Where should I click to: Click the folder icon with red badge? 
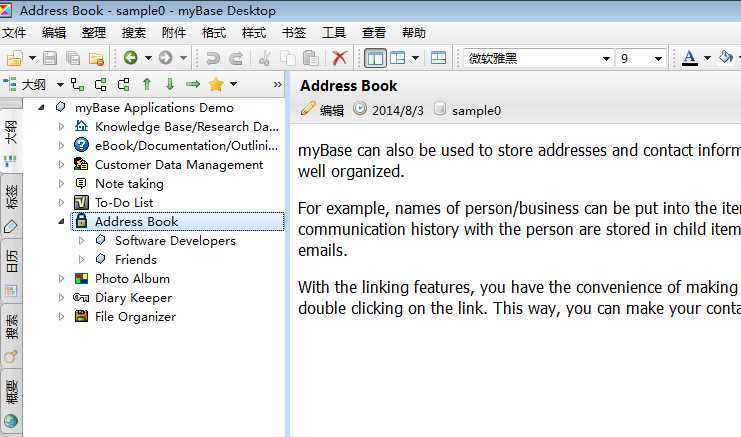point(96,58)
